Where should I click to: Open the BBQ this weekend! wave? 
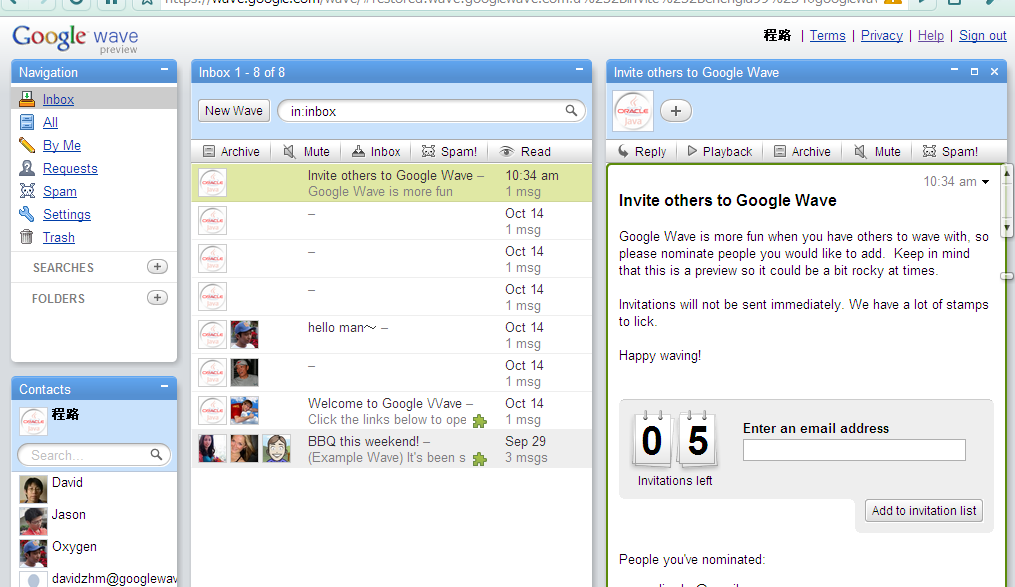coord(392,449)
